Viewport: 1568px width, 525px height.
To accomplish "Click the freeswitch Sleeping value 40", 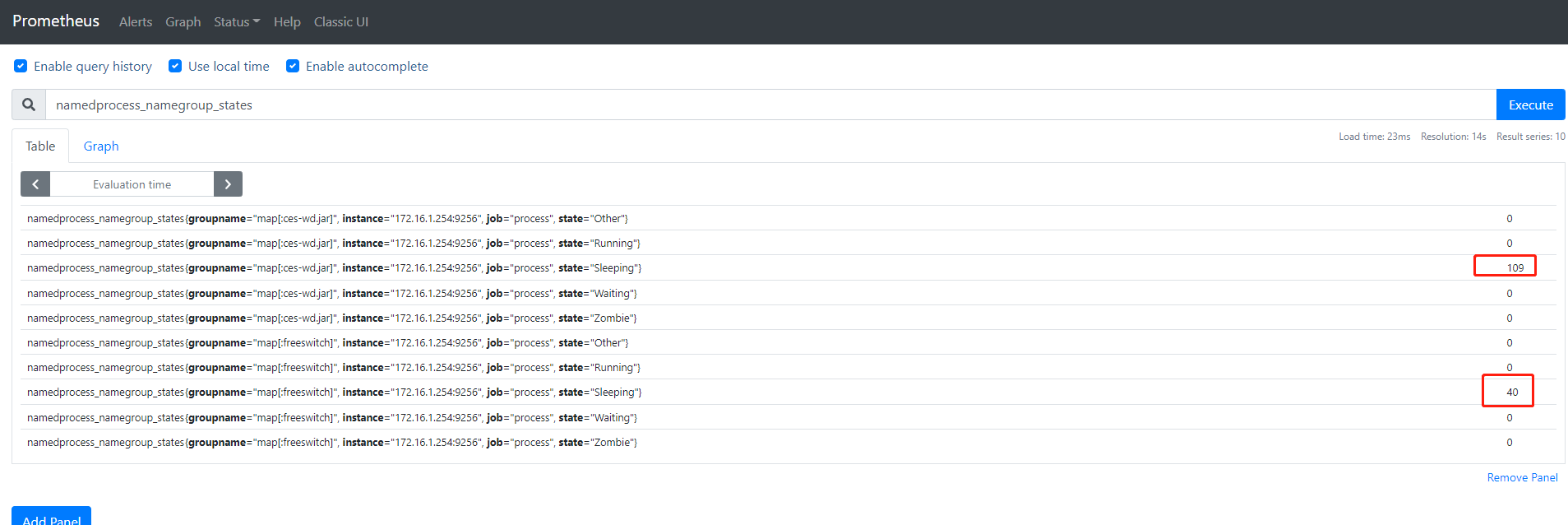I will tap(1511, 392).
